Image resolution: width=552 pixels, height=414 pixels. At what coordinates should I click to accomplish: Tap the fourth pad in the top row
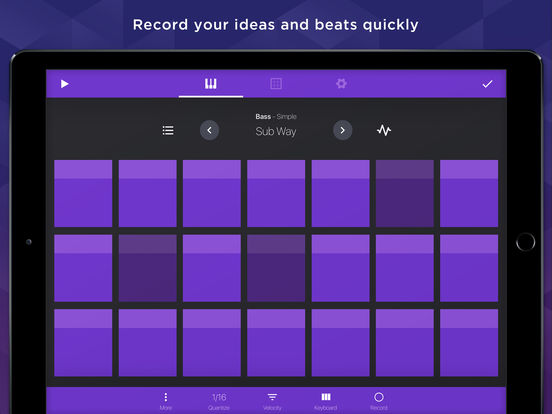[276, 194]
